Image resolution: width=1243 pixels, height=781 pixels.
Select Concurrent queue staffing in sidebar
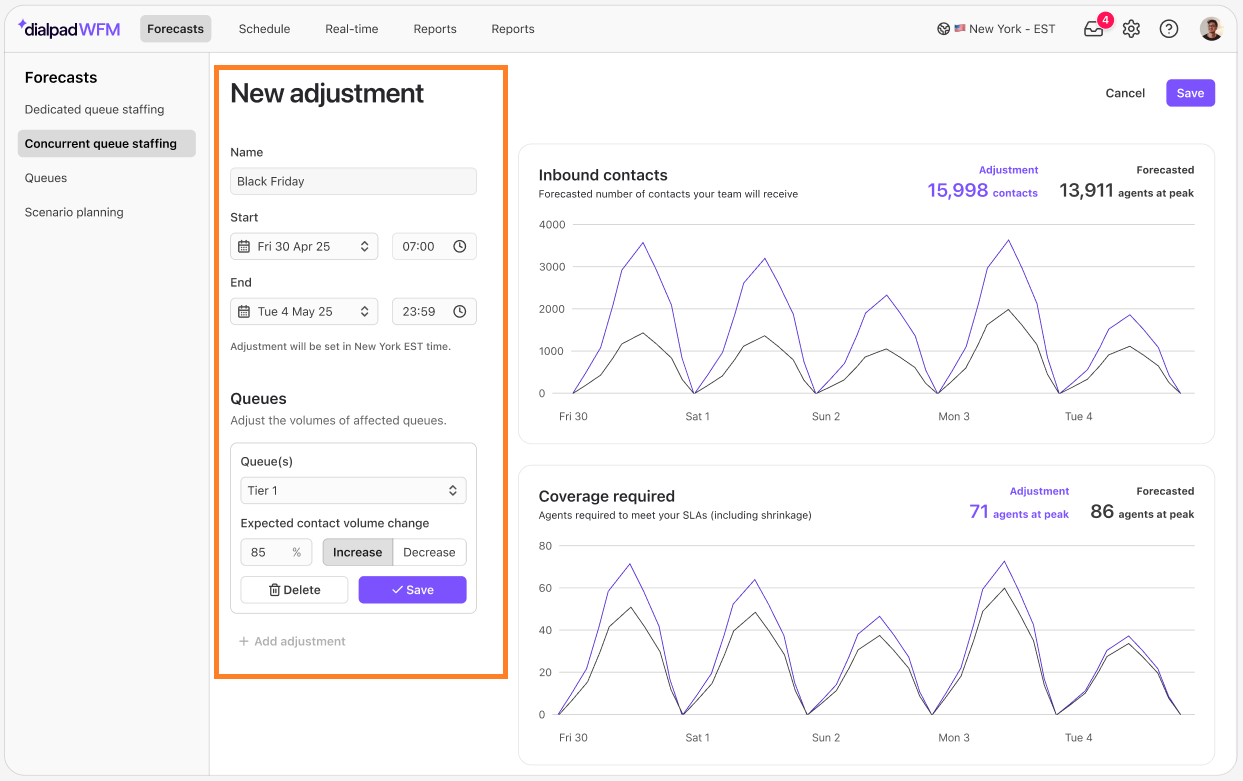pyautogui.click(x=106, y=143)
